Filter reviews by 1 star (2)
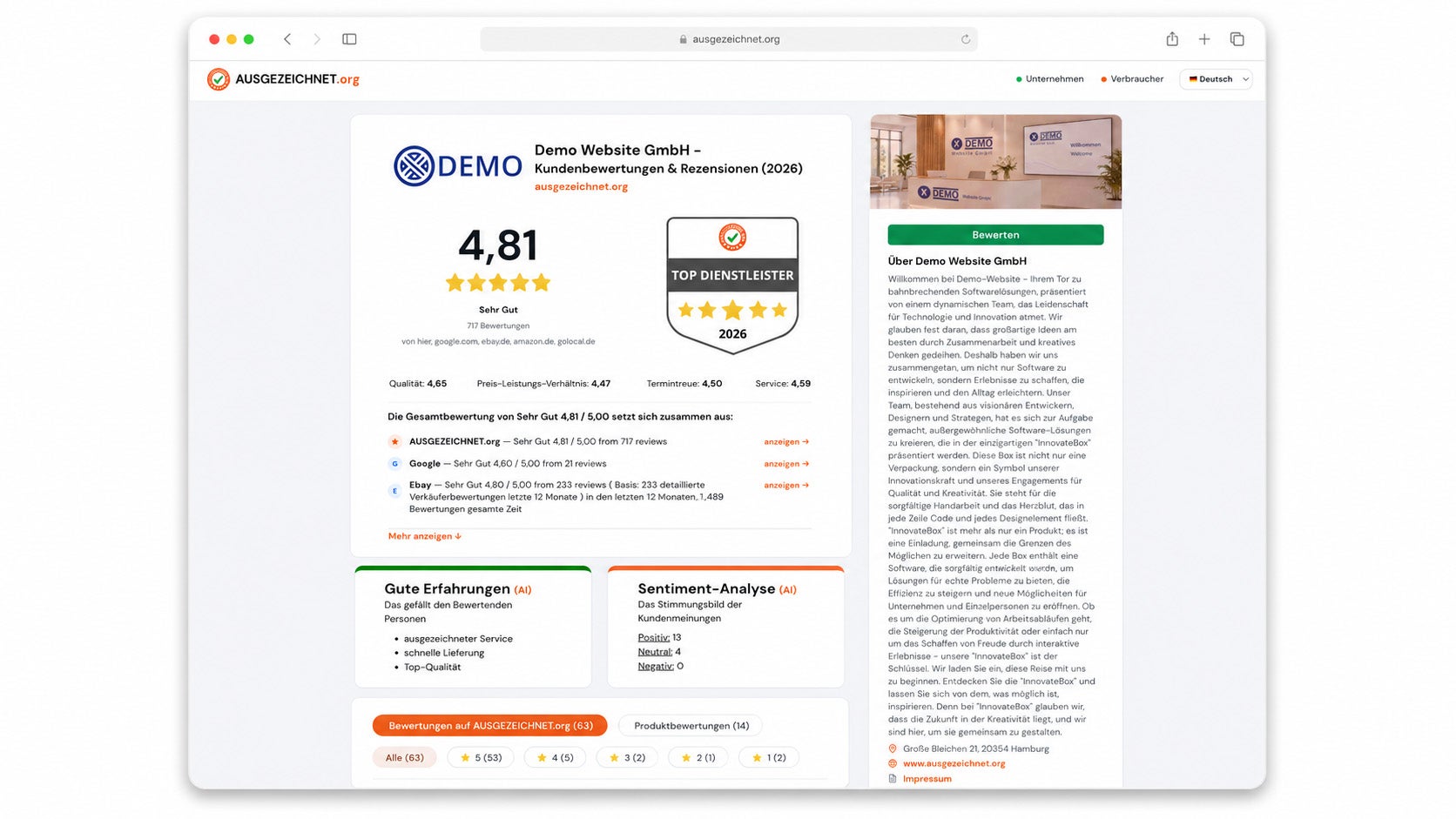This screenshot has width=1456, height=819. click(771, 758)
